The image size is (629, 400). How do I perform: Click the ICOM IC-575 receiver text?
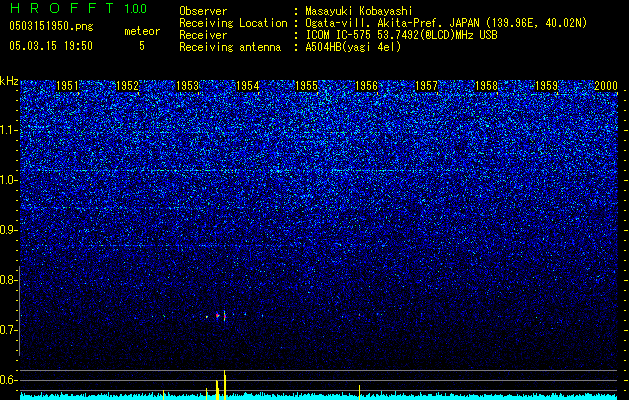coord(401,35)
